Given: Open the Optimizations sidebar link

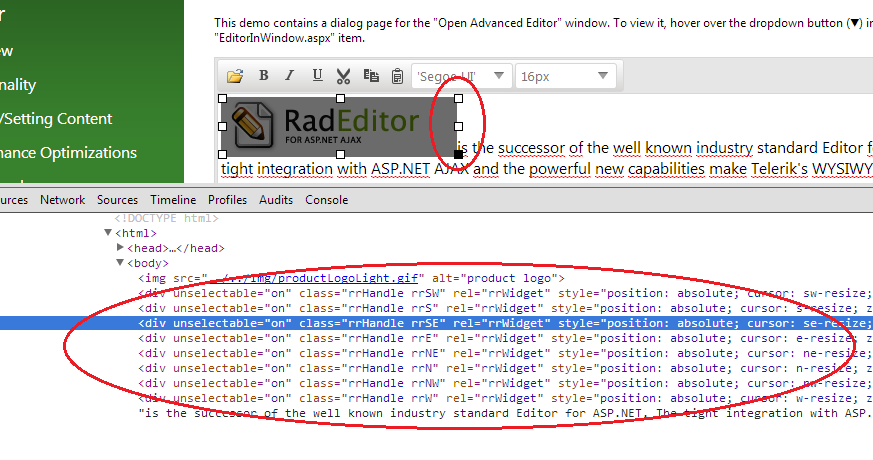Looking at the screenshot, I should pyautogui.click(x=68, y=153).
